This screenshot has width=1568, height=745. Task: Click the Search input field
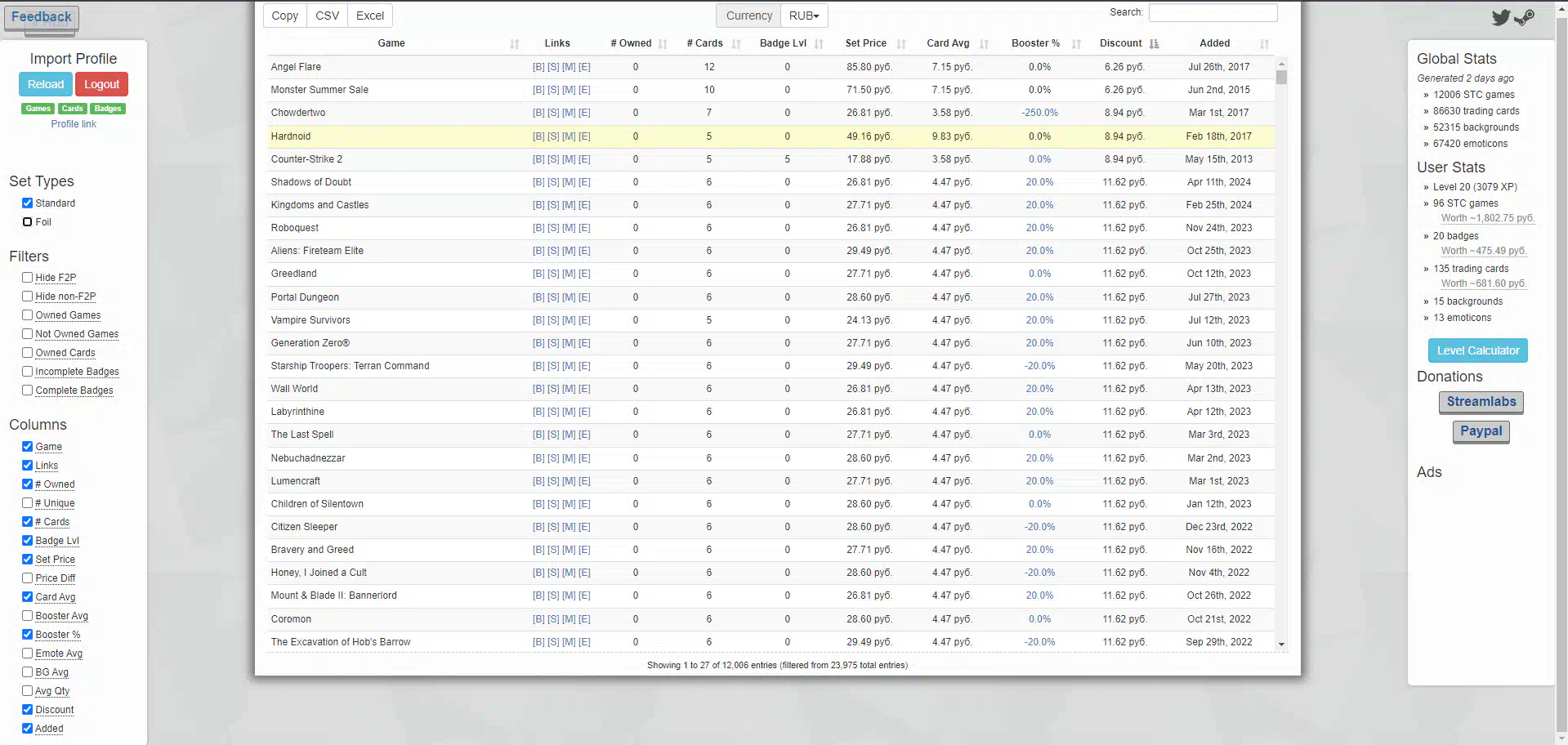tap(1213, 12)
